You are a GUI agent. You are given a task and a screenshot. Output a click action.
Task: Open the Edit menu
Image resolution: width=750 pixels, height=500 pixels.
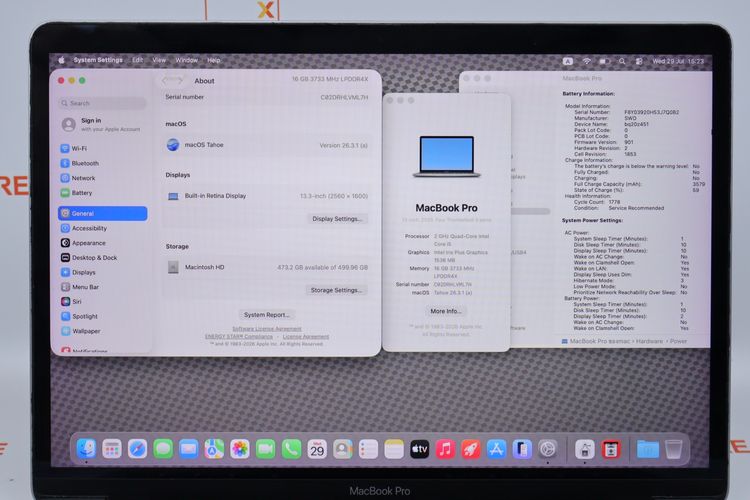[138, 60]
